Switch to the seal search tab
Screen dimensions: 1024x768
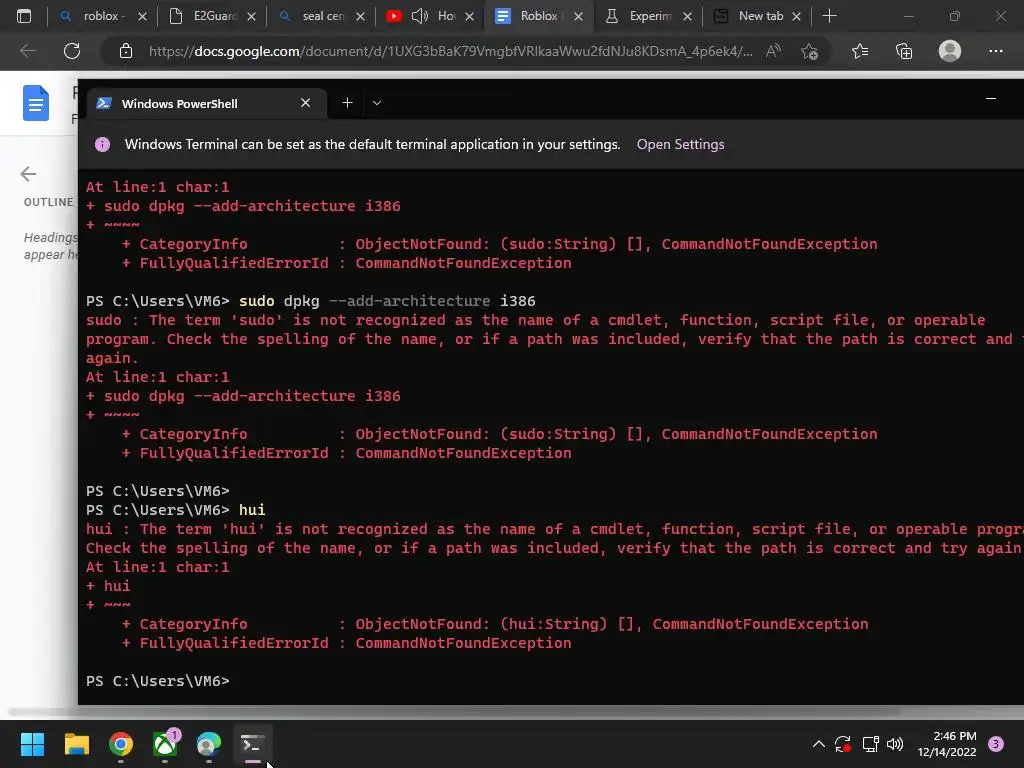click(321, 16)
